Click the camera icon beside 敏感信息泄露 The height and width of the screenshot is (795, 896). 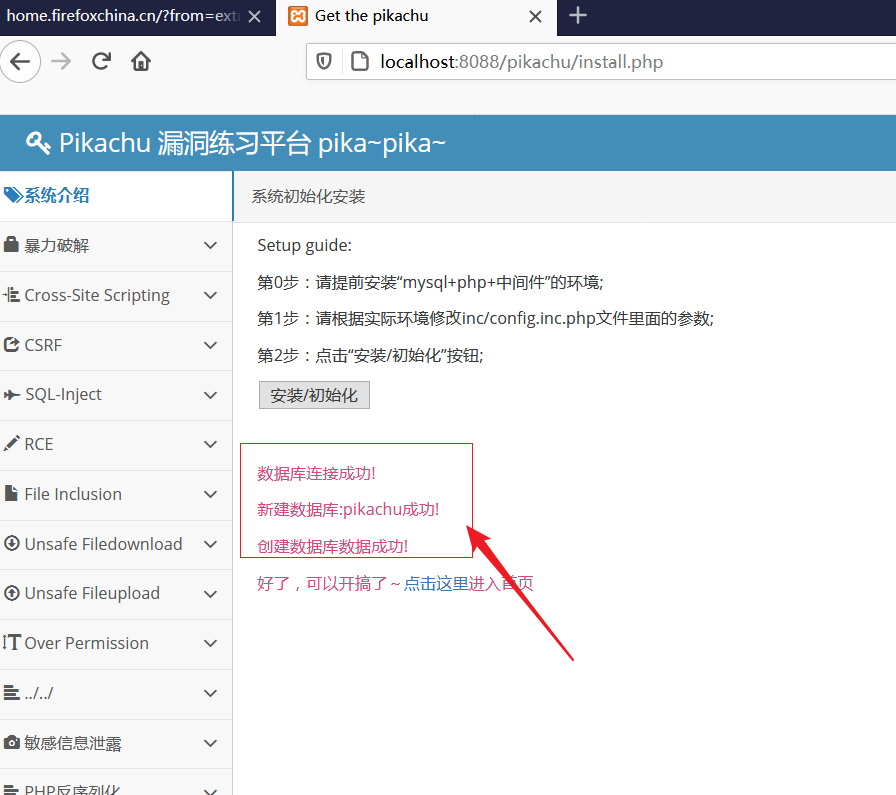tap(11, 742)
